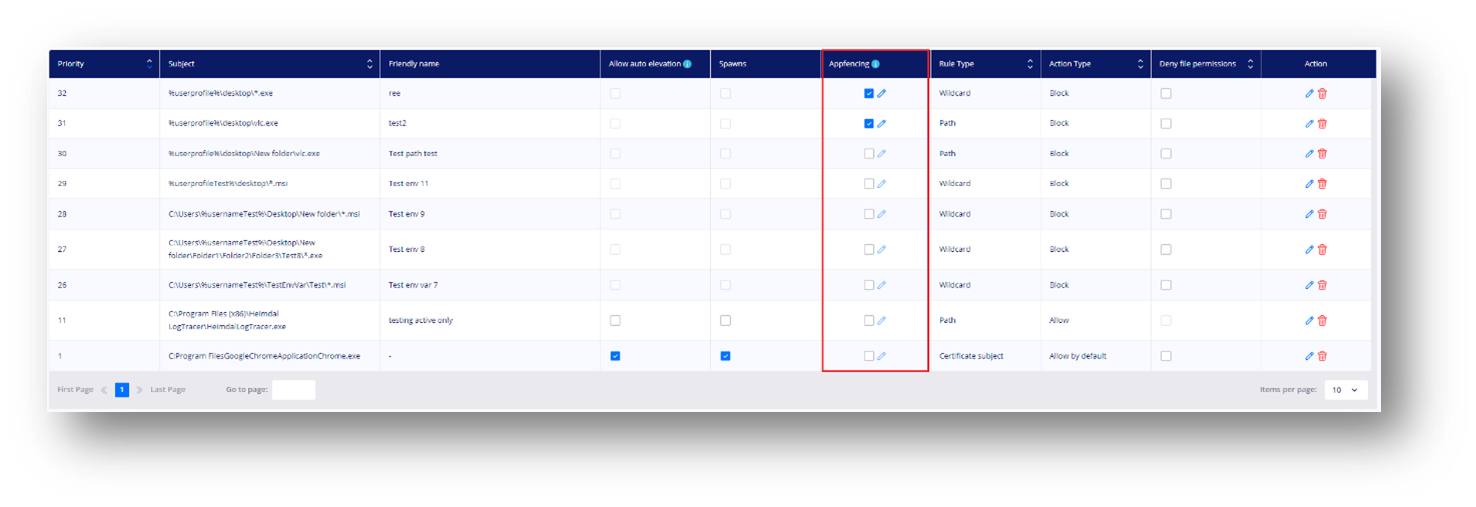
Task: Delete the 'testing active only' rule
Action: tap(1322, 321)
